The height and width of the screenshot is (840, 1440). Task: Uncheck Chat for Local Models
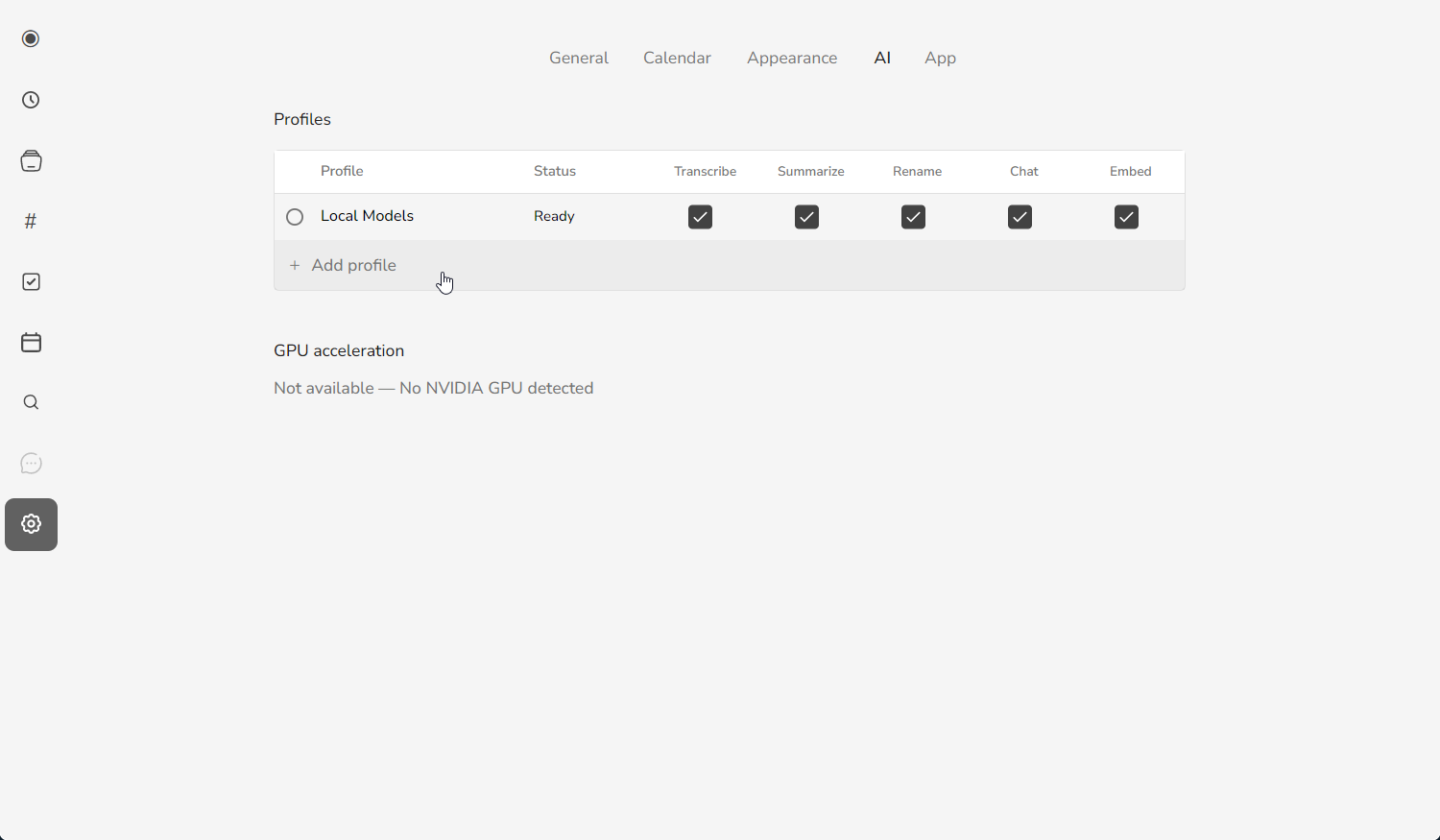1020,217
